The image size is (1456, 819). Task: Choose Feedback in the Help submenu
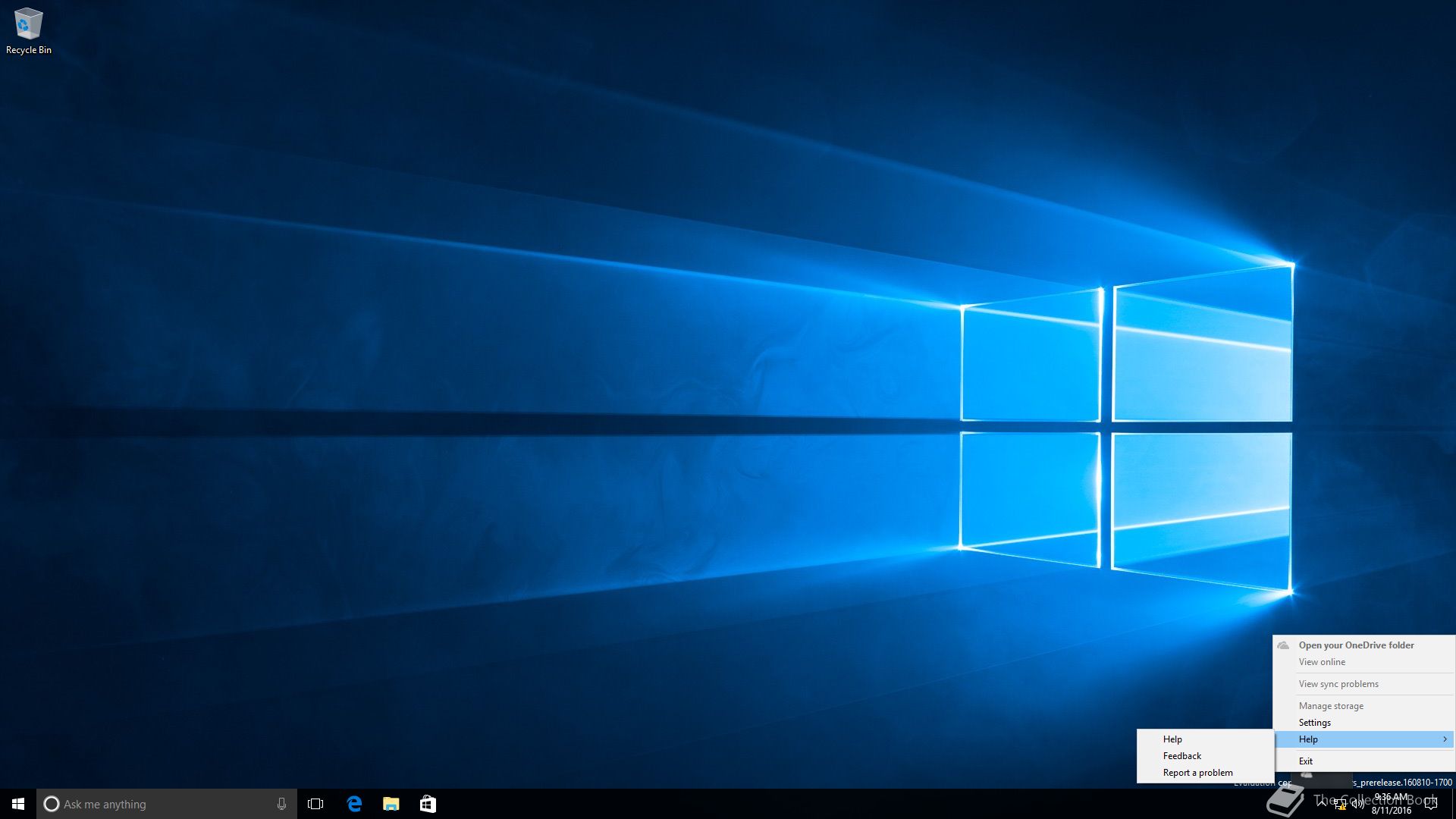coord(1205,756)
